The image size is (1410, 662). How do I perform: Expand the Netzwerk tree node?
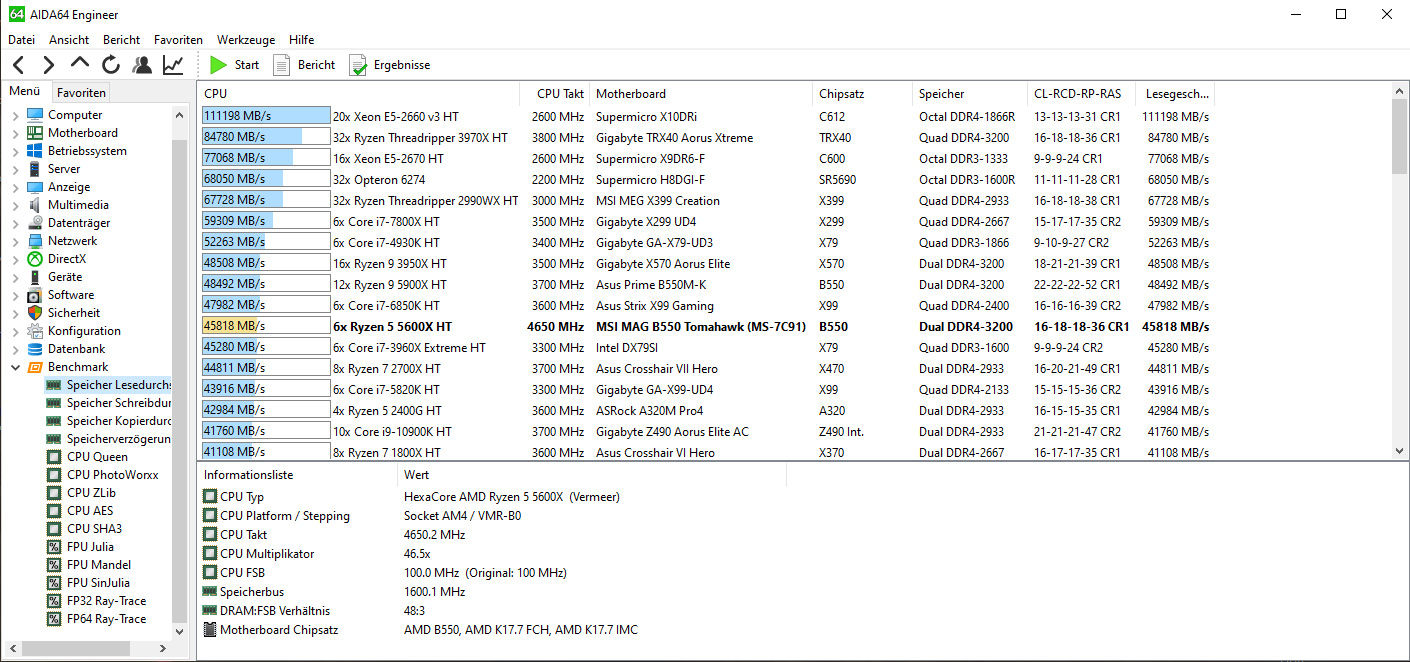(15, 241)
